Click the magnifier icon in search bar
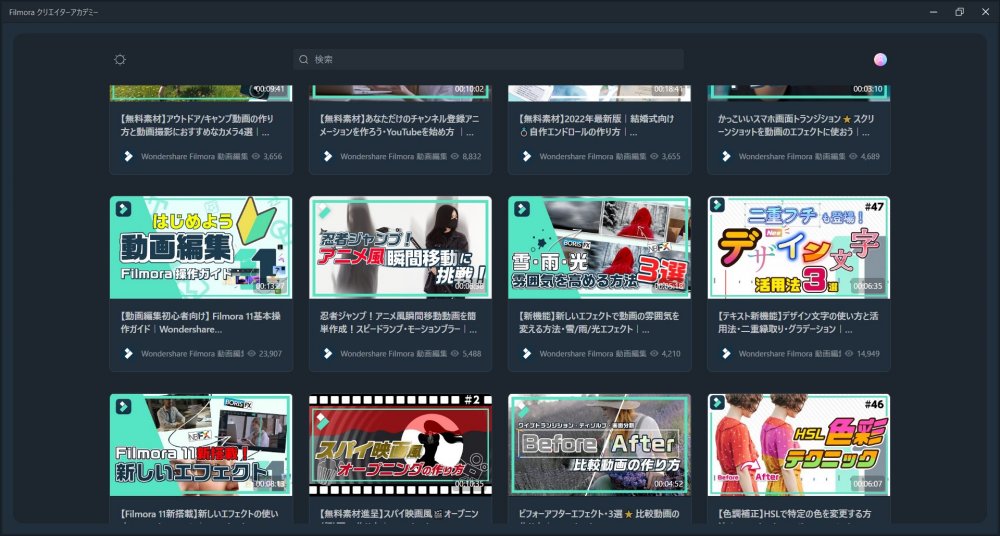 pyautogui.click(x=304, y=59)
